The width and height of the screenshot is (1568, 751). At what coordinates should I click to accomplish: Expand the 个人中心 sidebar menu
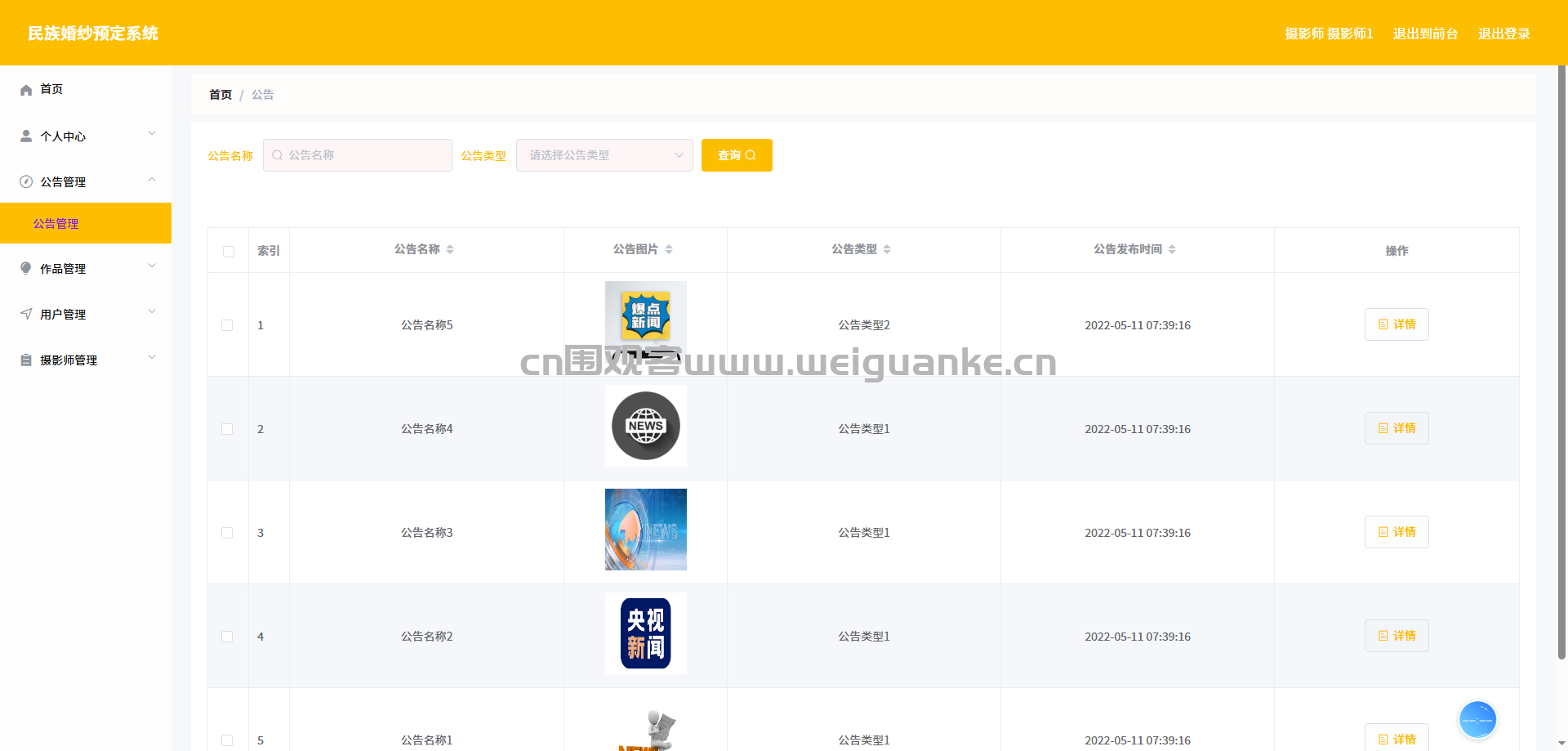click(x=86, y=136)
